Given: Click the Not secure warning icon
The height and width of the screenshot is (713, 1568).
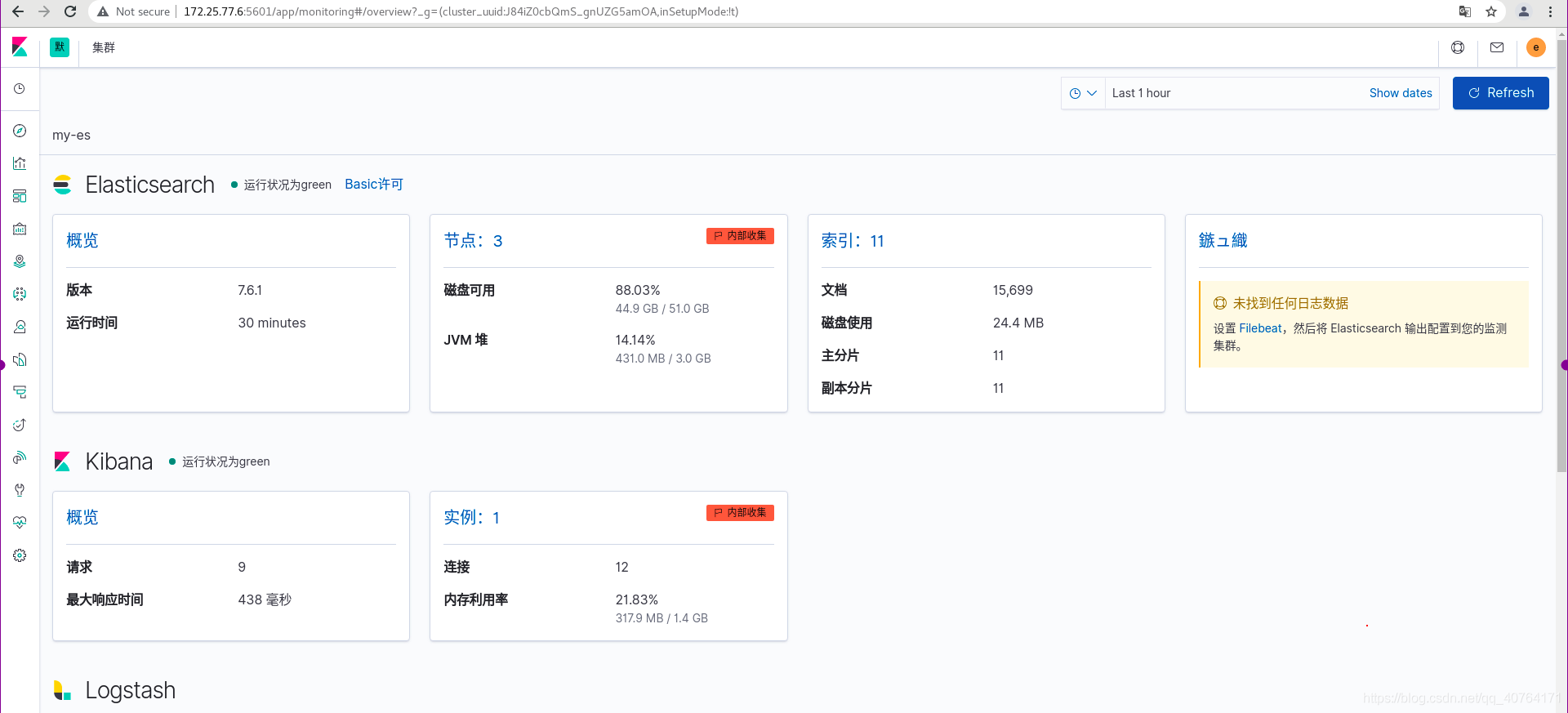Looking at the screenshot, I should point(103,11).
